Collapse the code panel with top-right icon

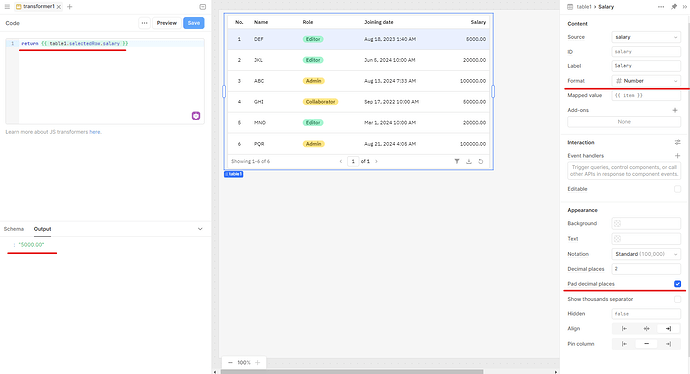click(202, 7)
